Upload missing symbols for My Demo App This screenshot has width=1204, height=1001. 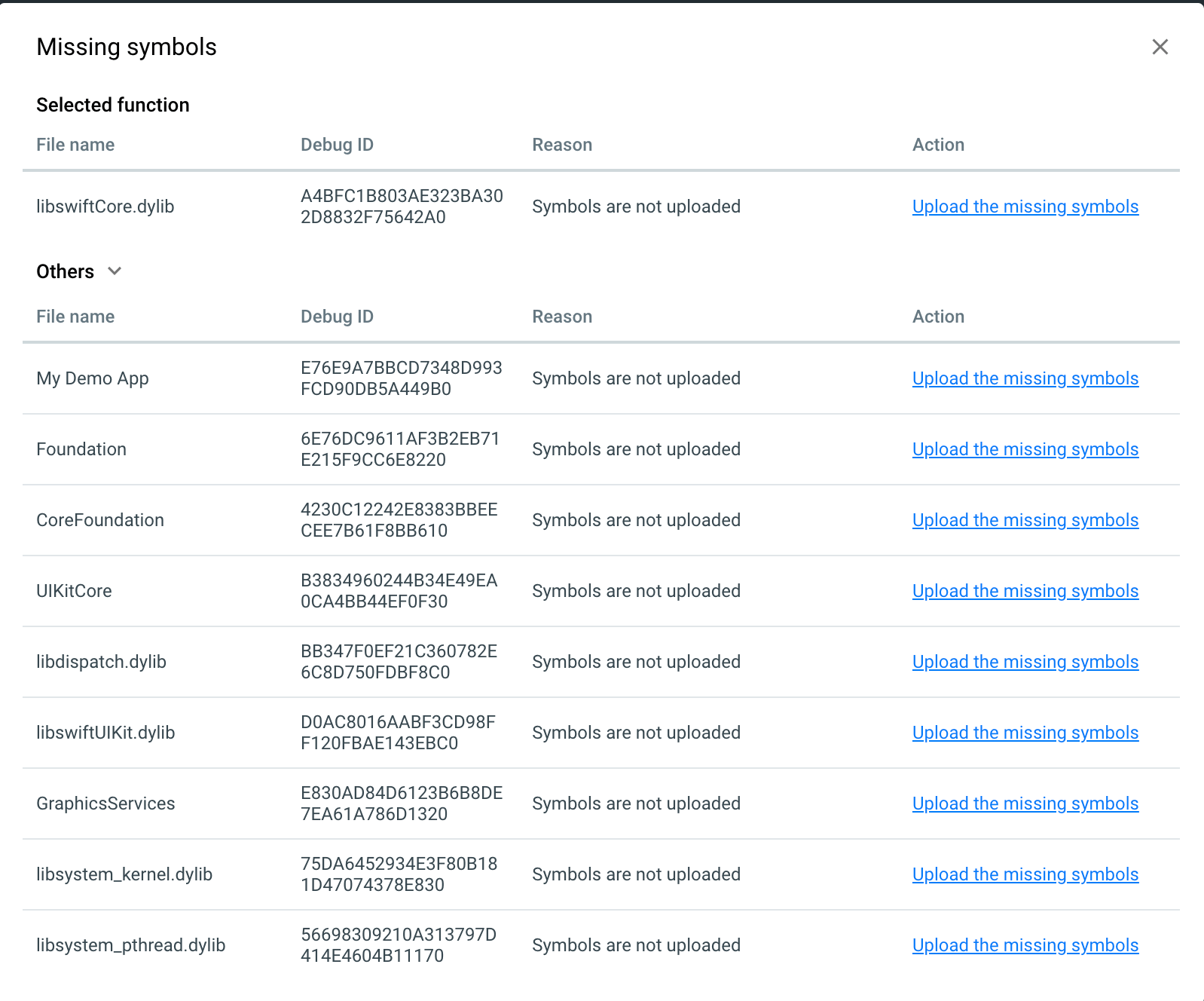pos(1025,378)
